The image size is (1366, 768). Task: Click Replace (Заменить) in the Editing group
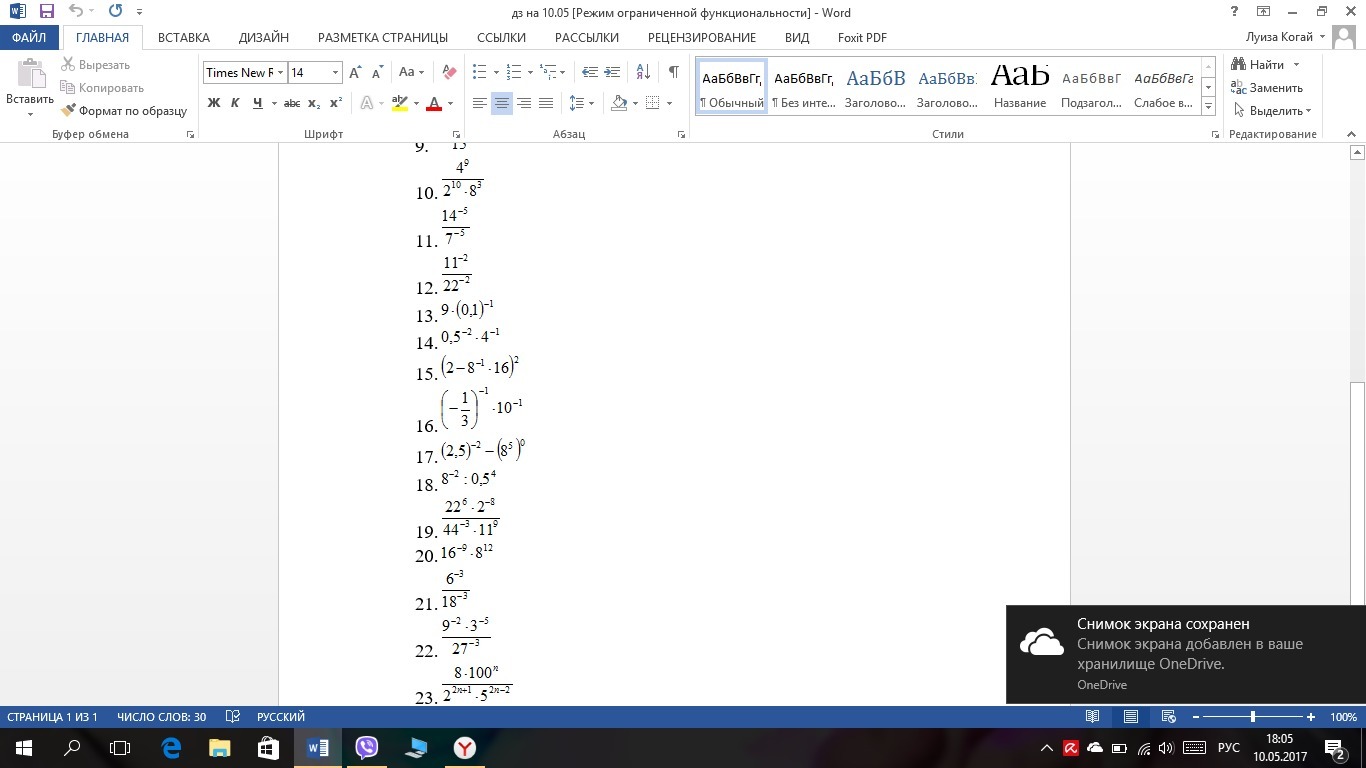tap(1268, 88)
